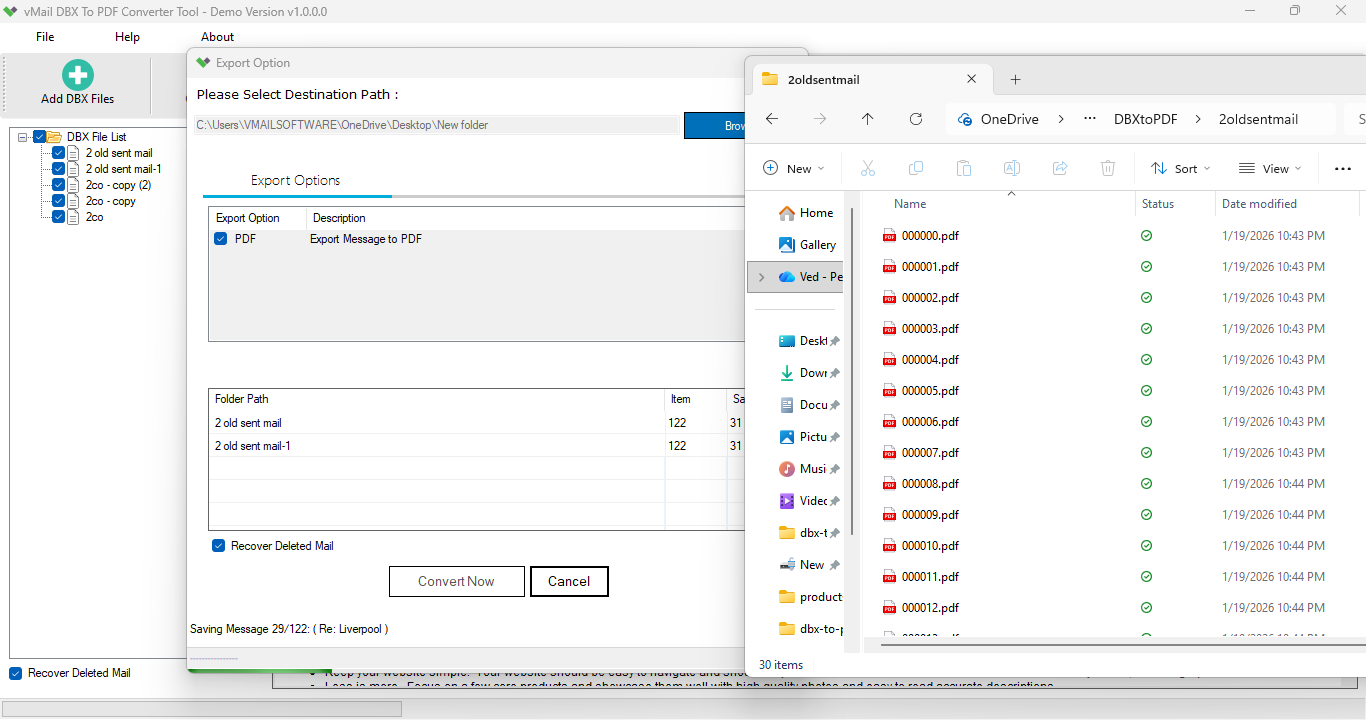This screenshot has height=720, width=1366.
Task: Click the Delete trash icon in File Explorer
Action: tap(1108, 168)
